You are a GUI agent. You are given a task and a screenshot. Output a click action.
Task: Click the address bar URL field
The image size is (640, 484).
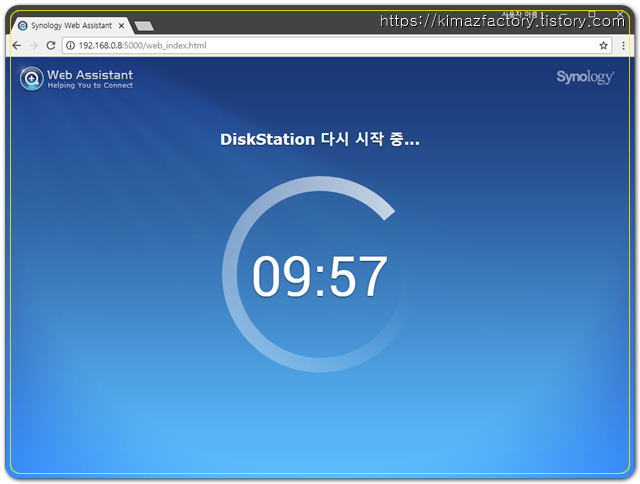(x=336, y=45)
